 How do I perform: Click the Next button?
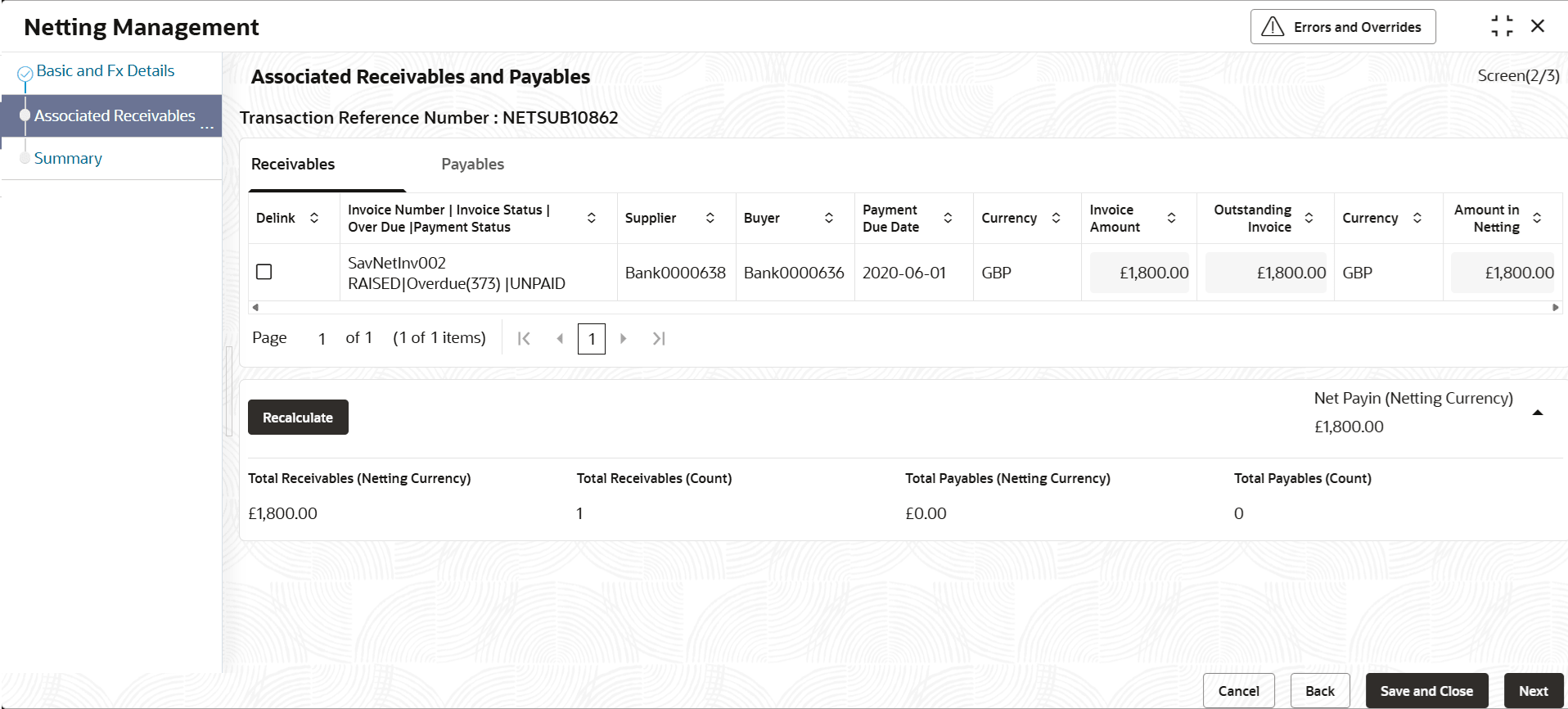[1533, 691]
